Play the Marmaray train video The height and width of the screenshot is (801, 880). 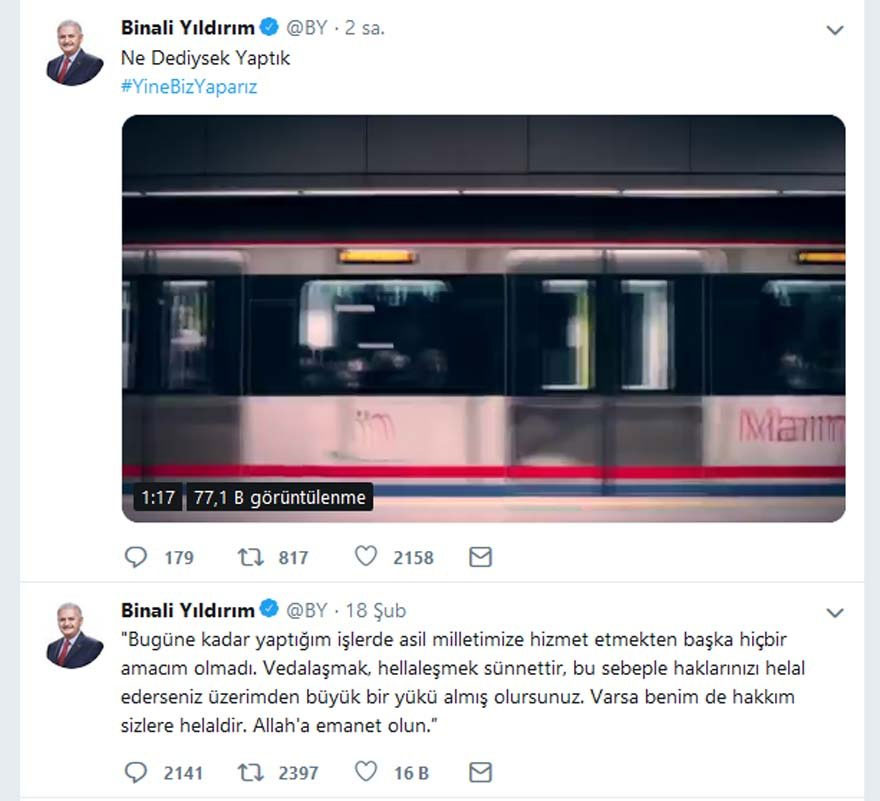(483, 318)
